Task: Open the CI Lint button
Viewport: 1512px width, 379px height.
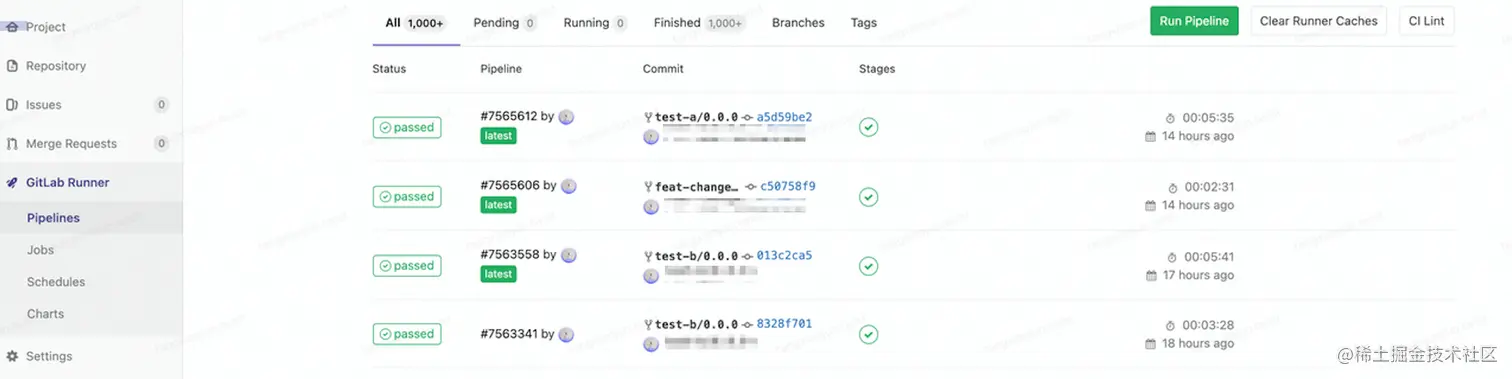Action: (x=1426, y=21)
